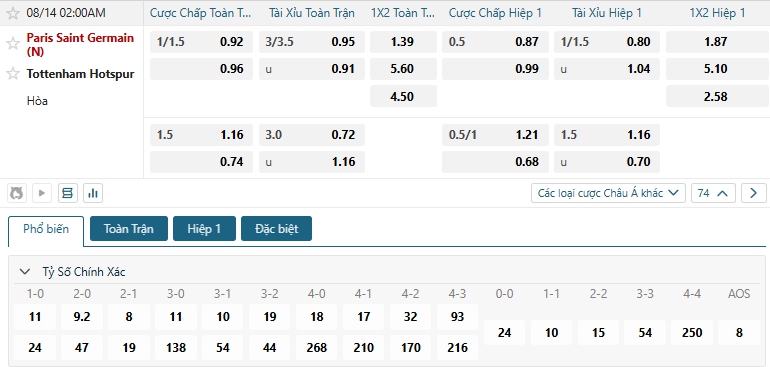Choose the 2-0 correct score 9.2
This screenshot has height=367, width=770.
click(x=82, y=317)
